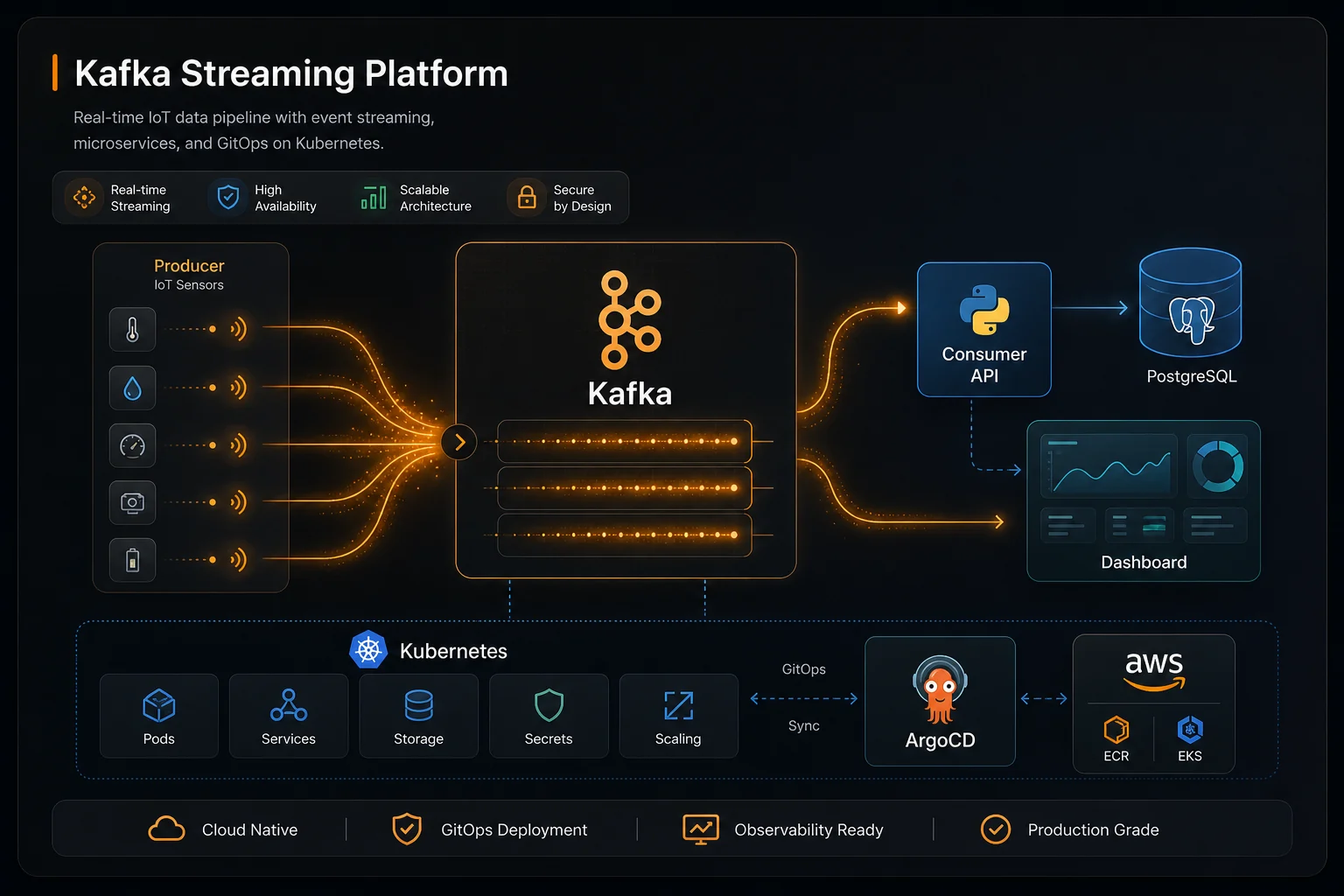Click the Kafka logo icon
This screenshot has width=1344, height=896.
point(629,319)
